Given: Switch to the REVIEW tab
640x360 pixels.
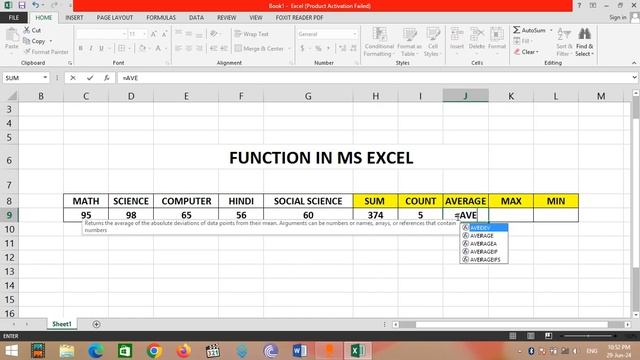Looking at the screenshot, I should 227,18.
